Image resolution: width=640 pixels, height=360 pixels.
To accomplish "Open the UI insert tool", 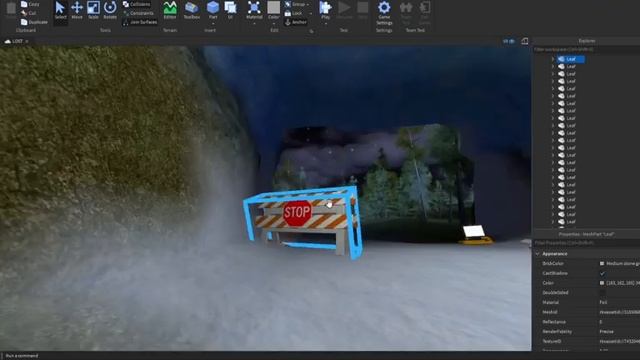I will (x=231, y=10).
